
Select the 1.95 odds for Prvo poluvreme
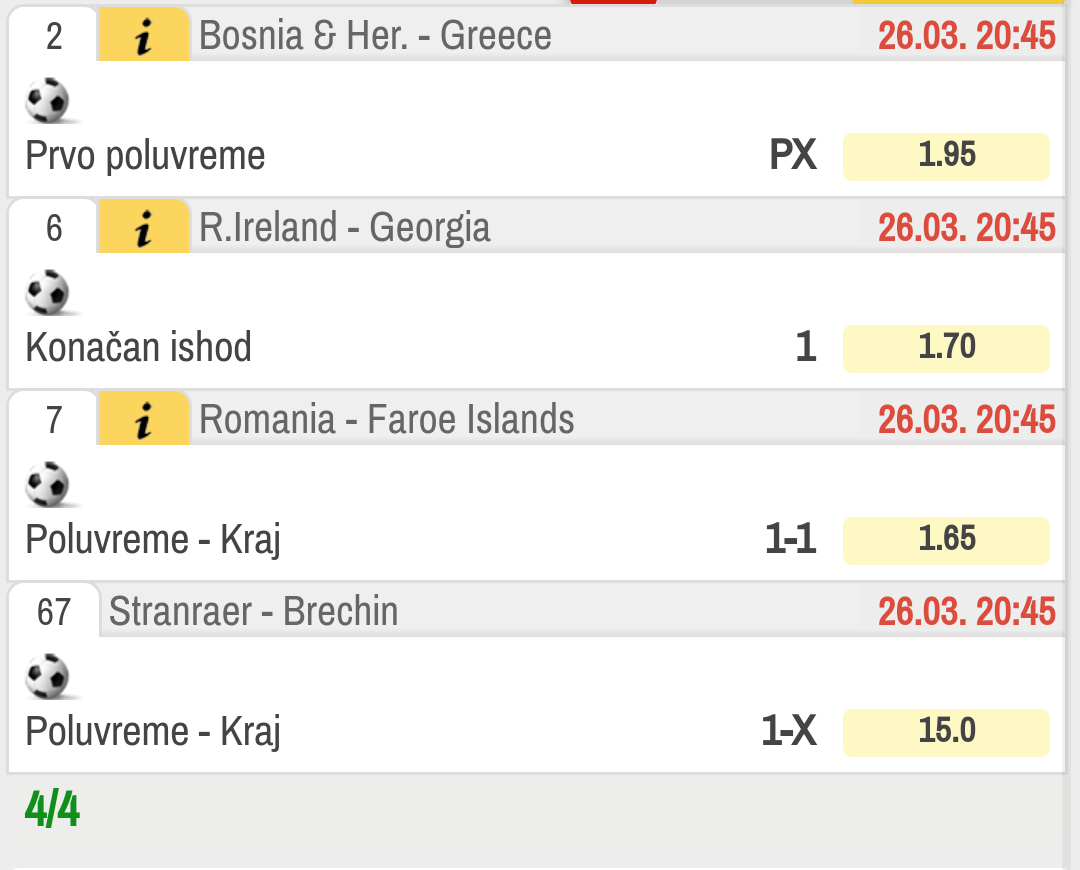coord(946,156)
